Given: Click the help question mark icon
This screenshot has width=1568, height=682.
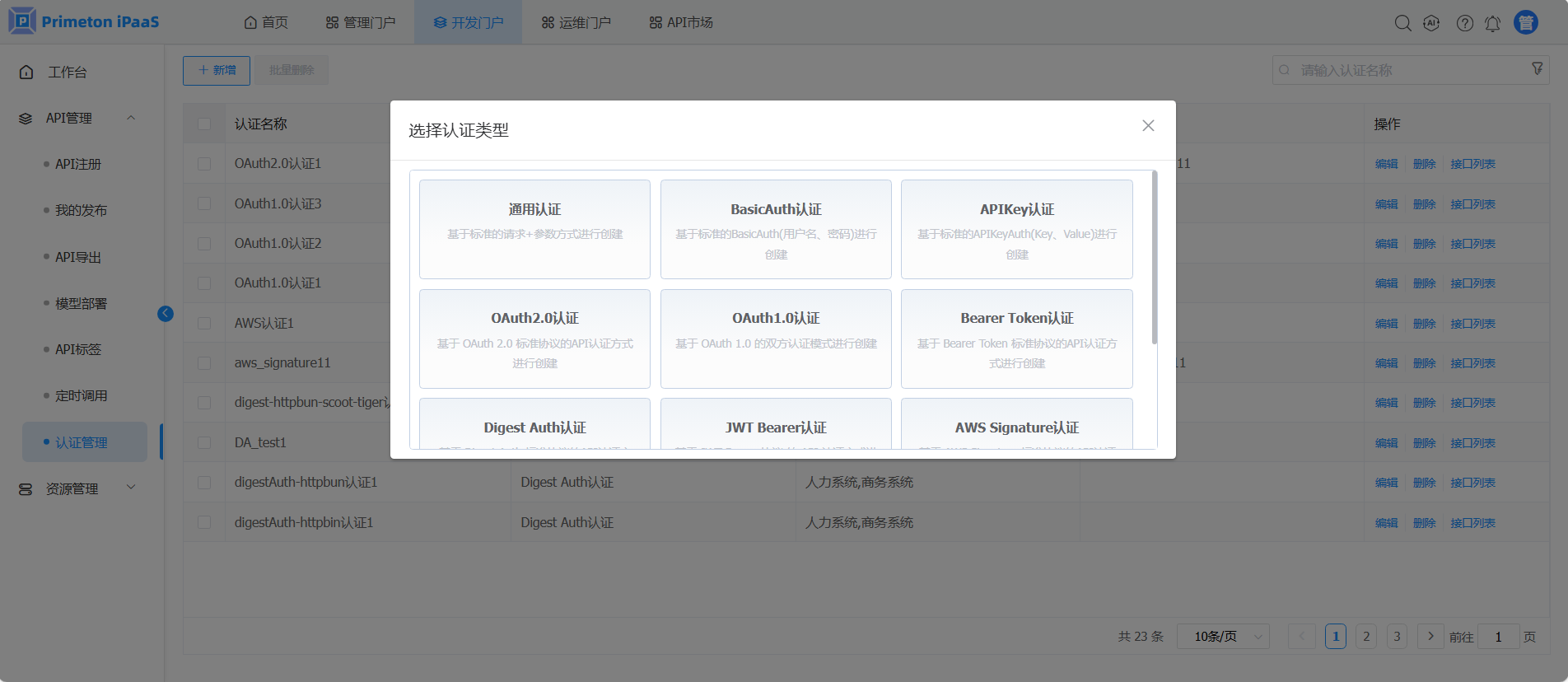Looking at the screenshot, I should coord(1464,23).
